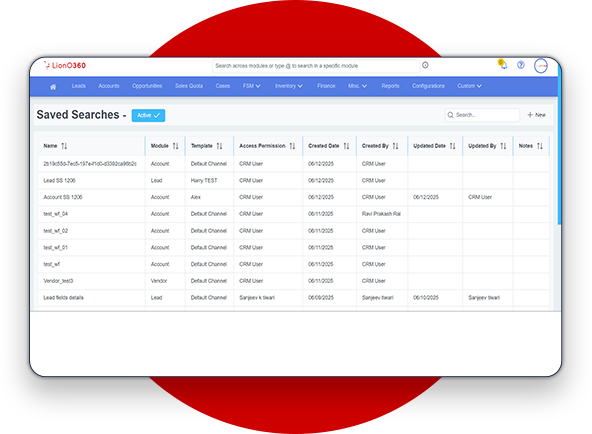Focus the global module search box
The height and width of the screenshot is (434, 592).
point(316,66)
